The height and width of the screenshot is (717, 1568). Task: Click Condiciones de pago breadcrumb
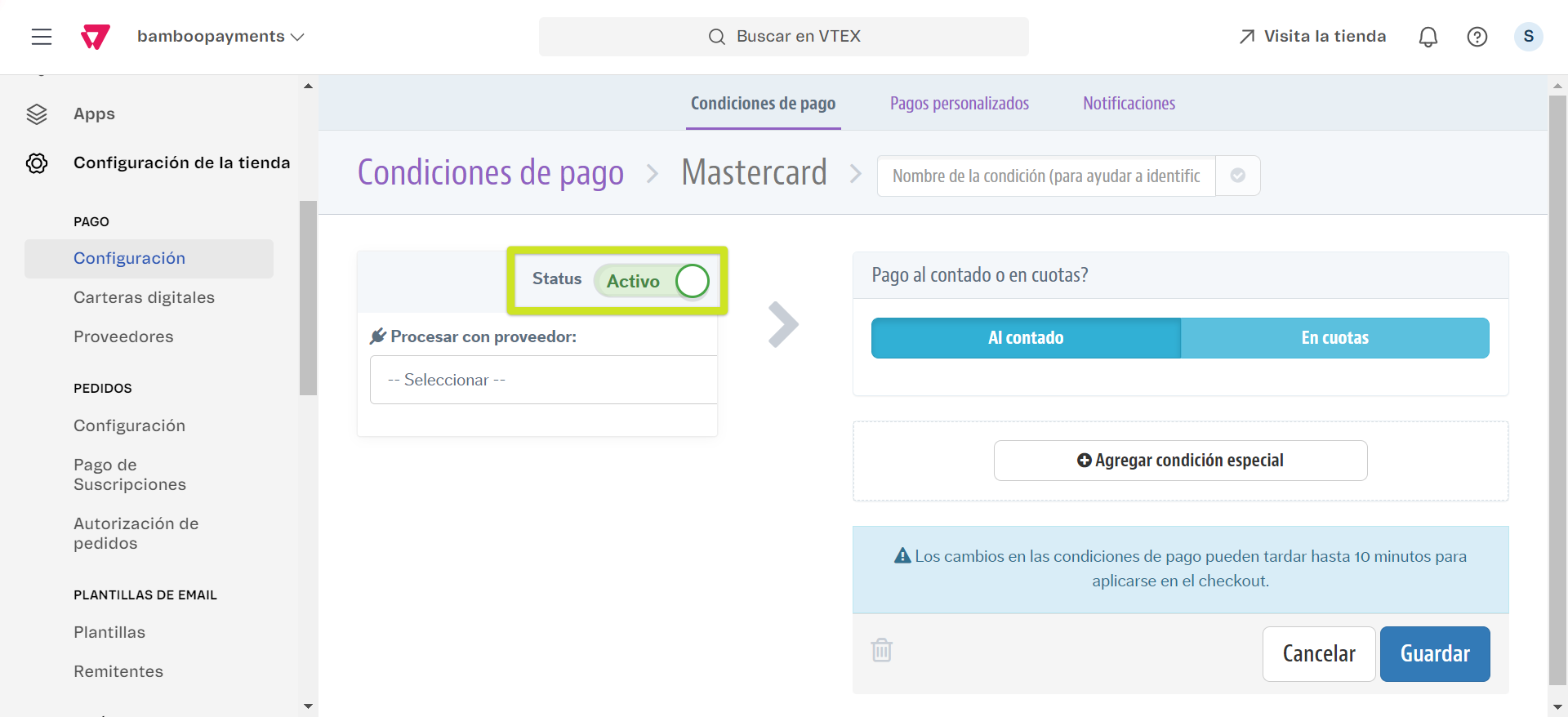point(490,173)
